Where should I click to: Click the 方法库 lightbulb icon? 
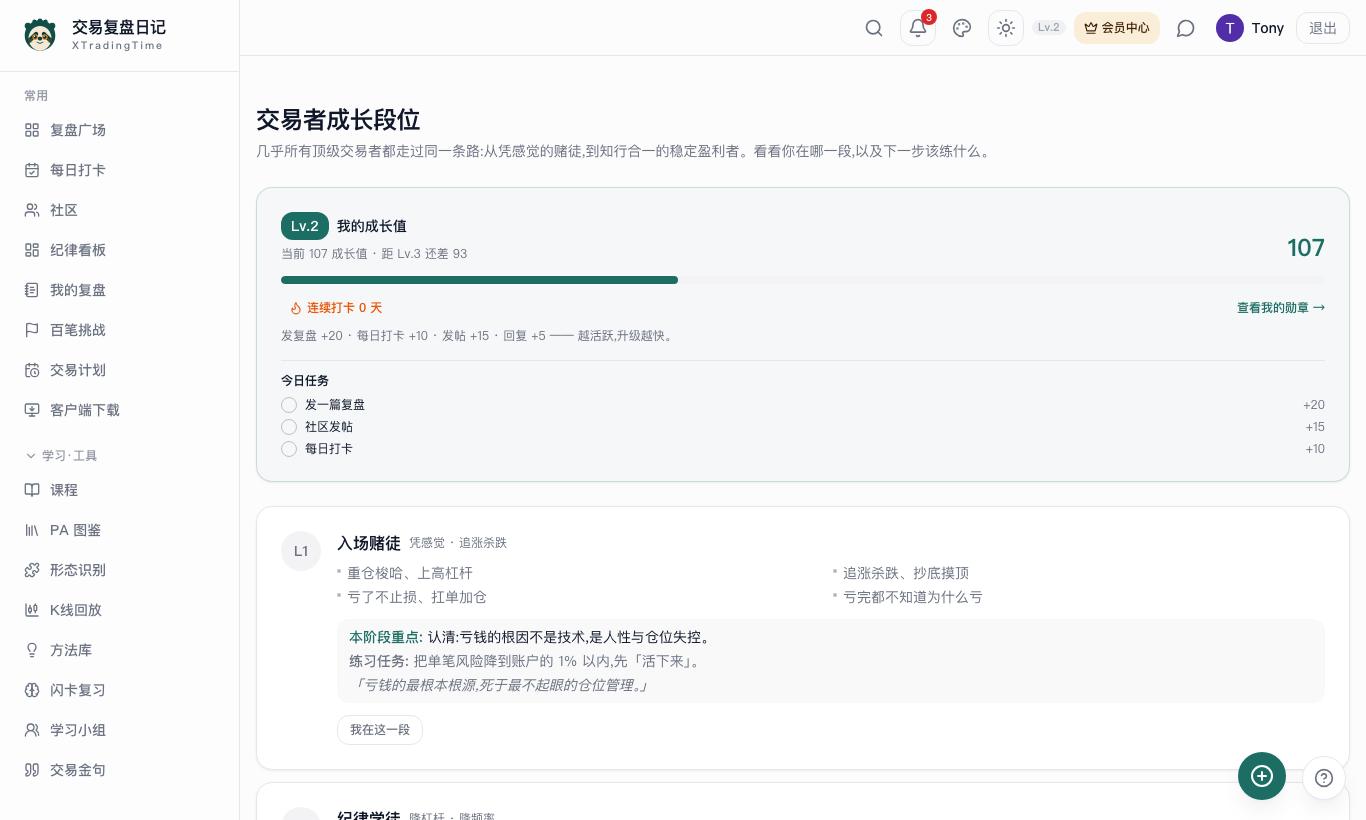pyautogui.click(x=32, y=650)
